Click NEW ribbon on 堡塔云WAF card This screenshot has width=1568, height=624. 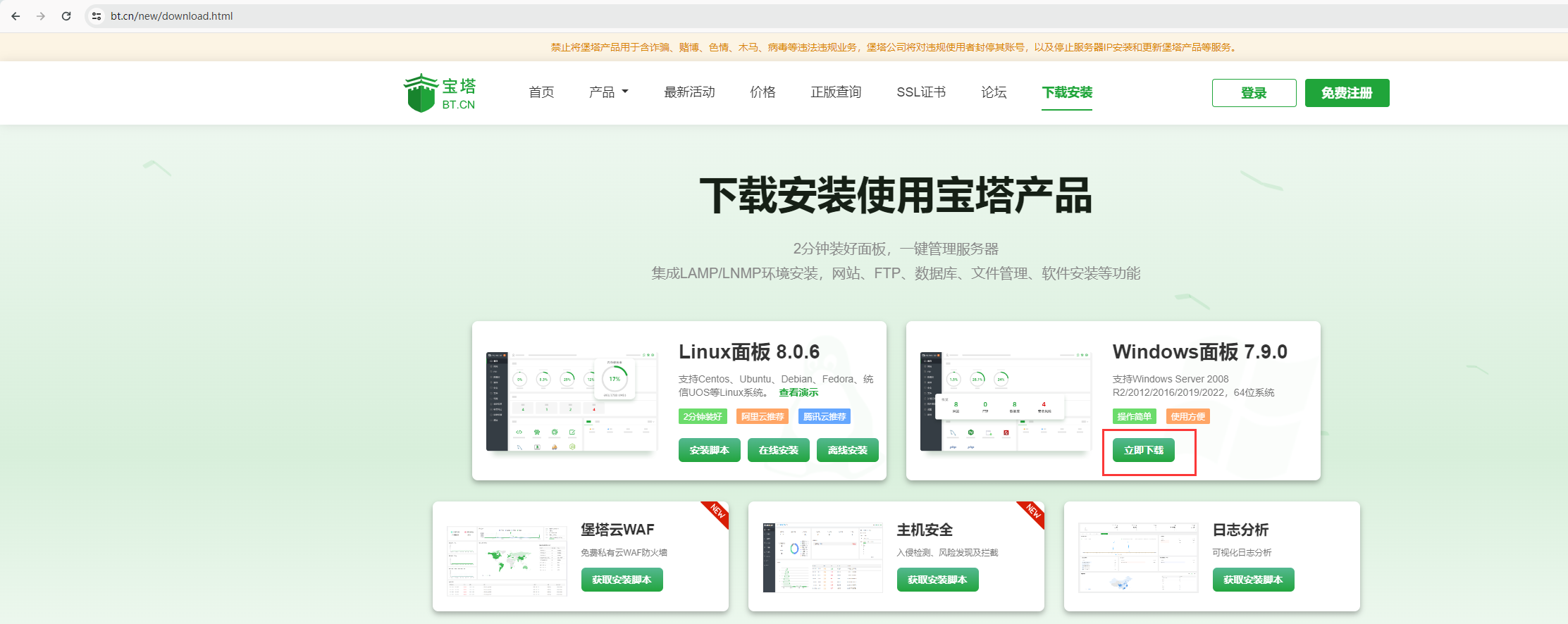click(x=717, y=512)
